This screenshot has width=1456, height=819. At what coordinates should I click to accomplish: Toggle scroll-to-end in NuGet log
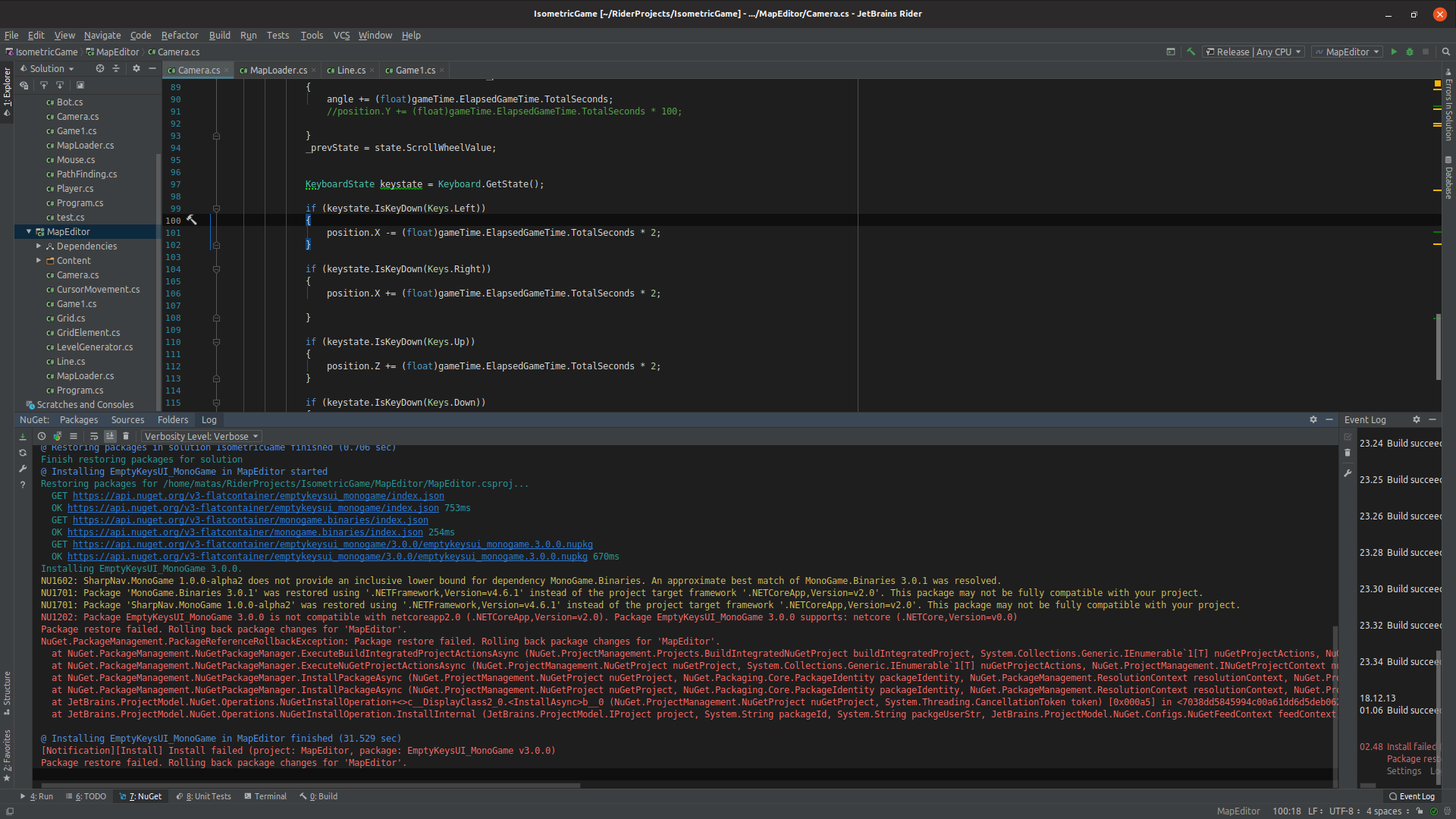click(x=110, y=436)
